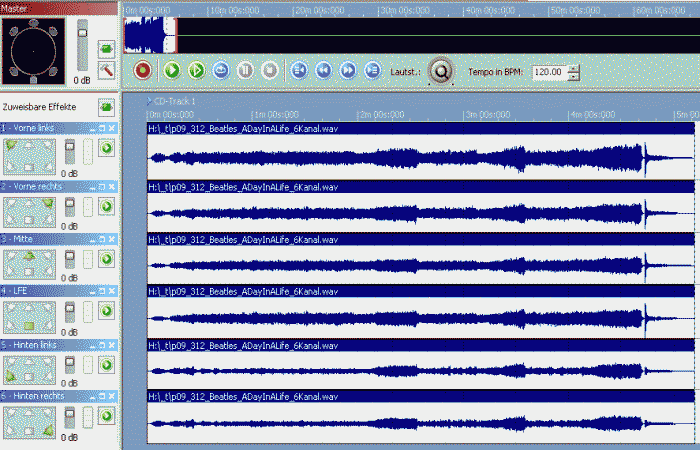The image size is (700, 450).
Task: Click the Pause button in transport bar
Action: [245, 71]
